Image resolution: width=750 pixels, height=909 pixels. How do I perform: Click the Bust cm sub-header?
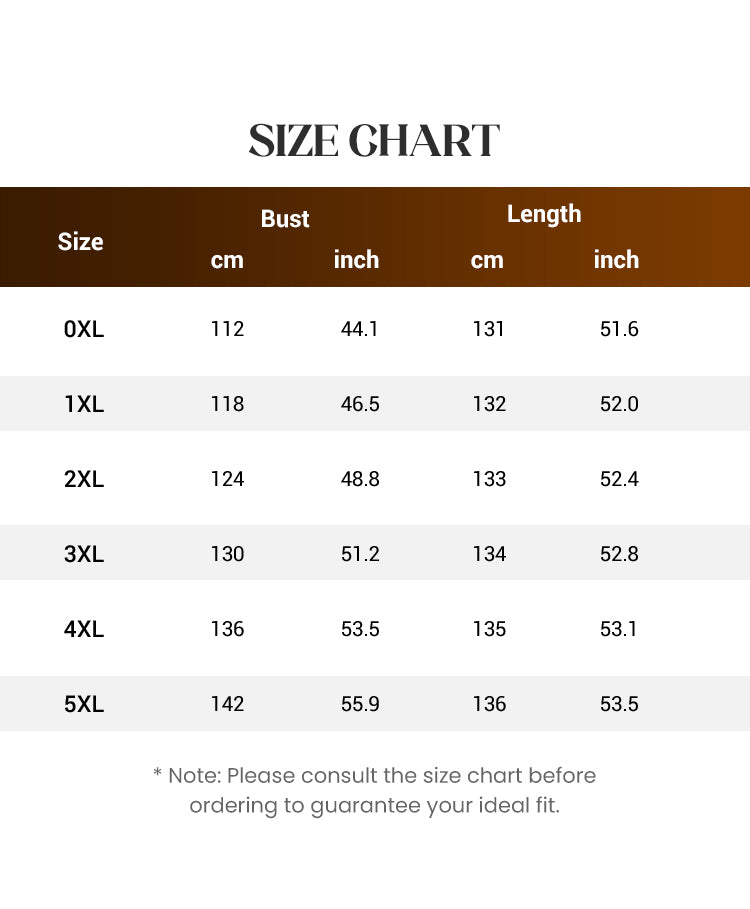[227, 260]
